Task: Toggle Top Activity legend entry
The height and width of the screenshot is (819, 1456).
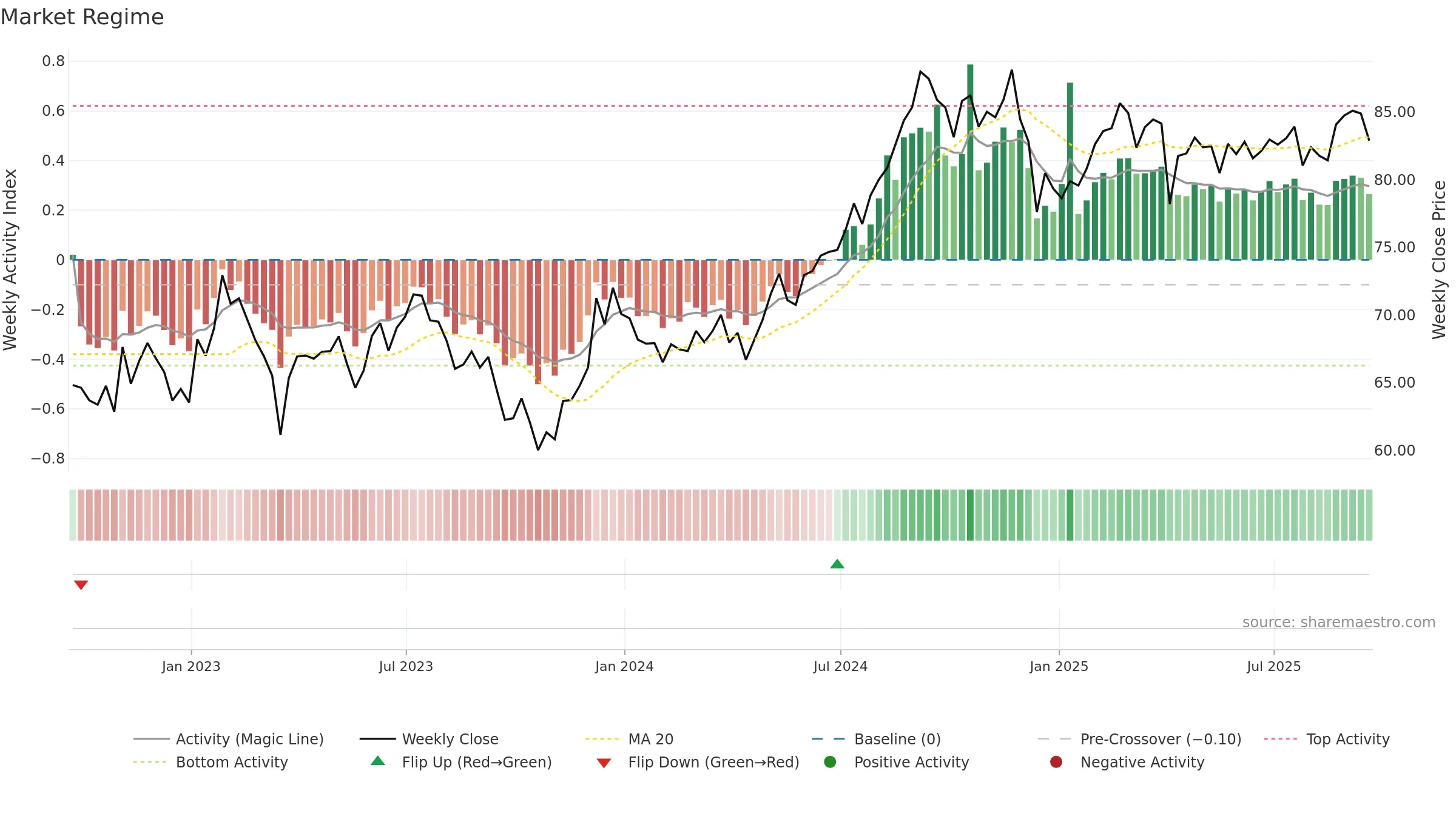Action: tap(1327, 739)
